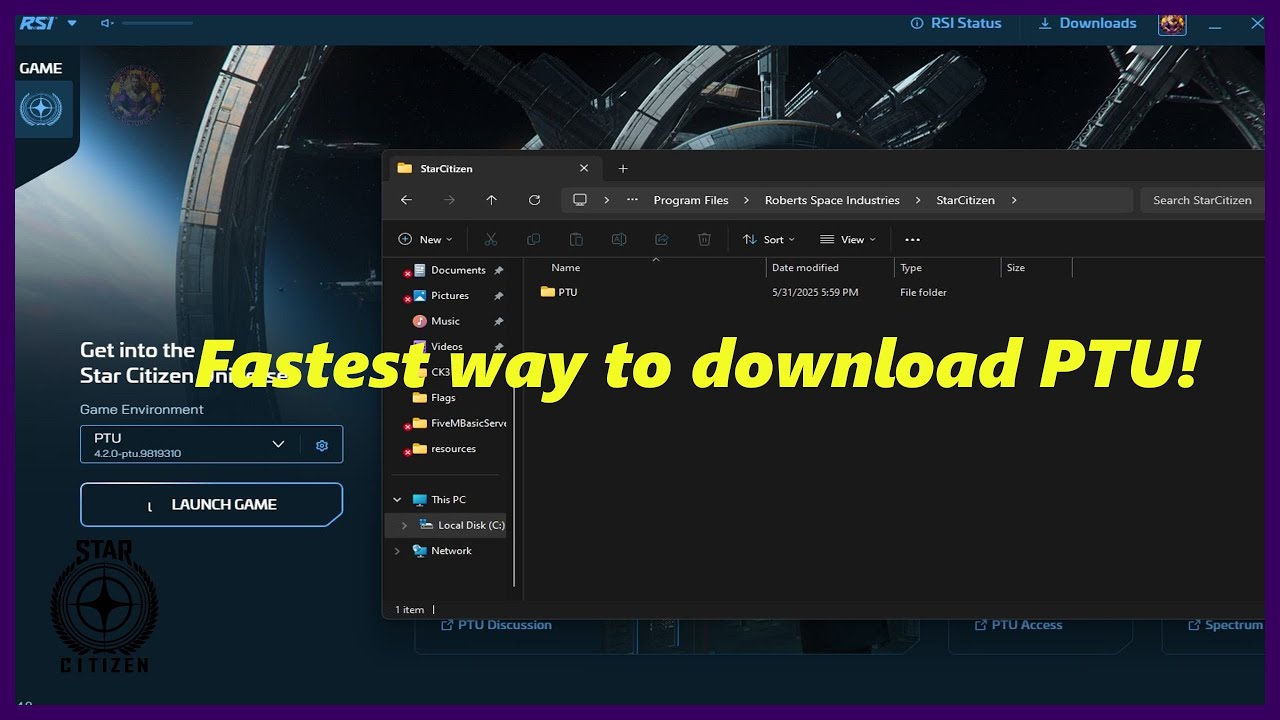Go forward in File Explorer
This screenshot has height=720, width=1280.
point(449,200)
